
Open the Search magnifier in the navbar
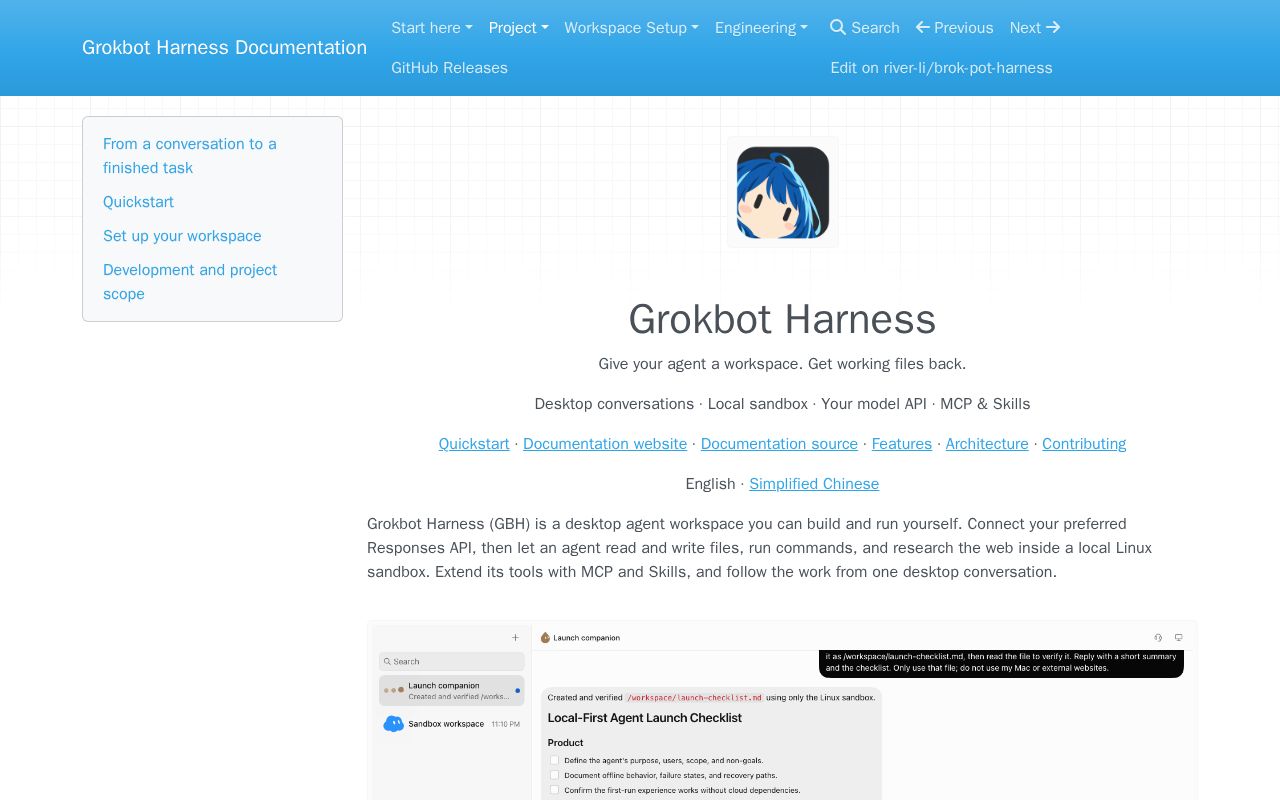pyautogui.click(x=864, y=28)
